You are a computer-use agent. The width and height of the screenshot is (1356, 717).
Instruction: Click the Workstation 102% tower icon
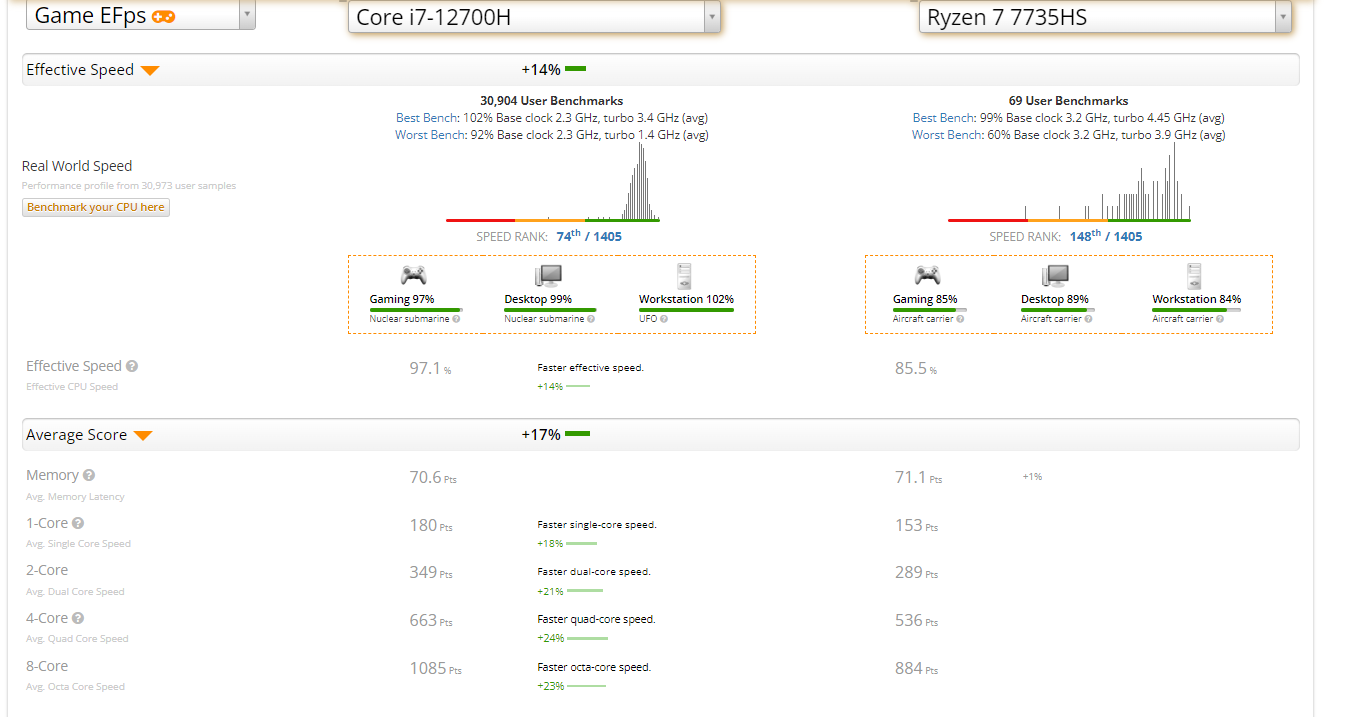(684, 276)
